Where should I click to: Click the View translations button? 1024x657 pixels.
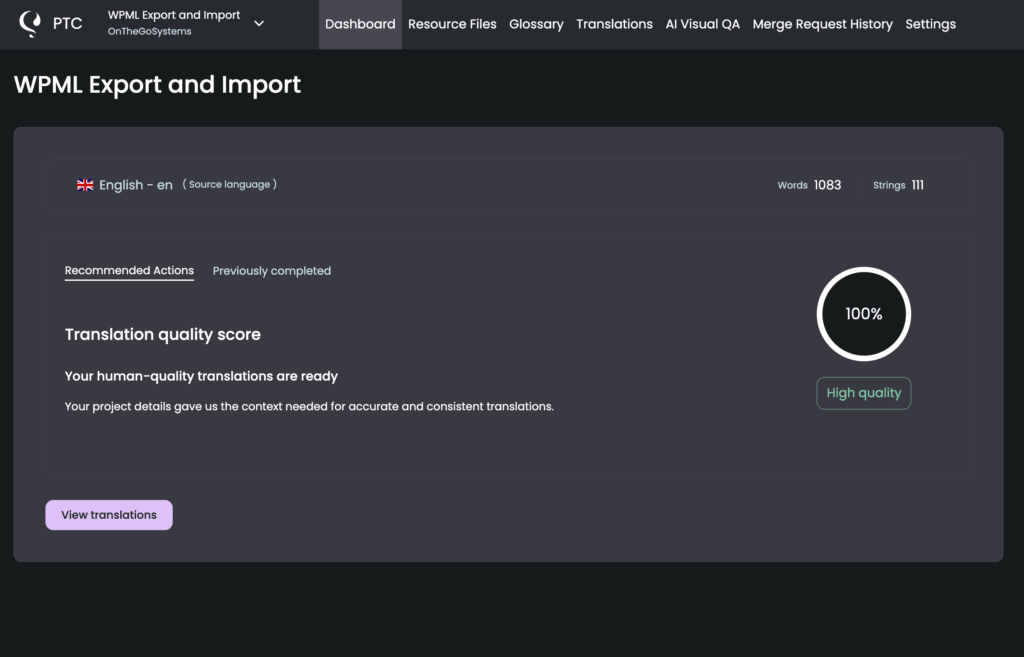coord(109,515)
